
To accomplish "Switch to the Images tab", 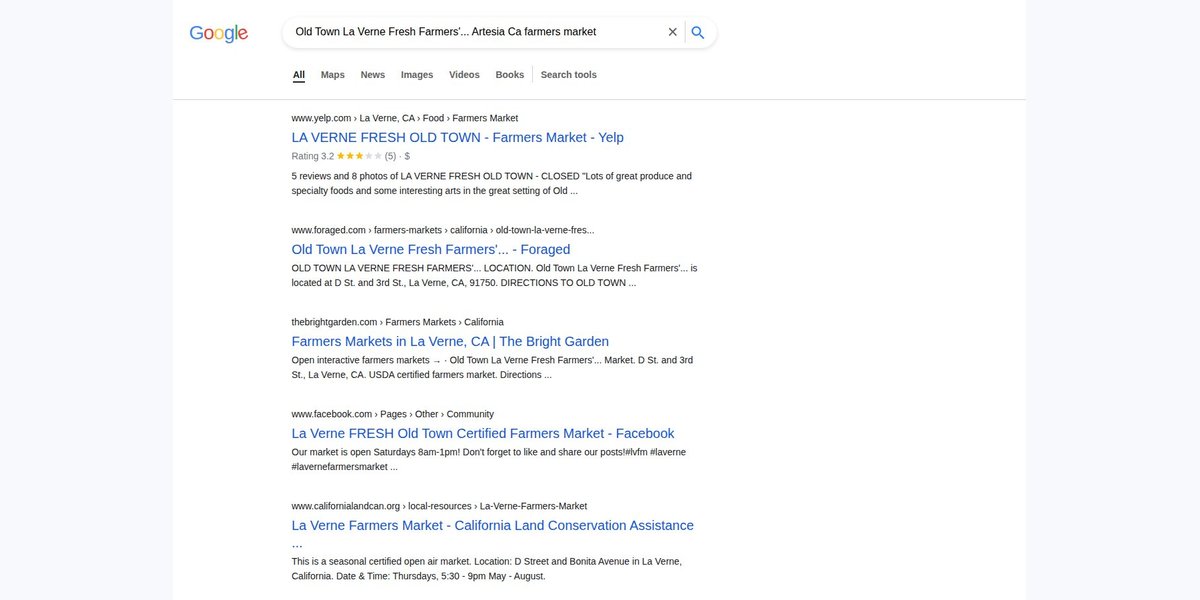I will tap(417, 75).
